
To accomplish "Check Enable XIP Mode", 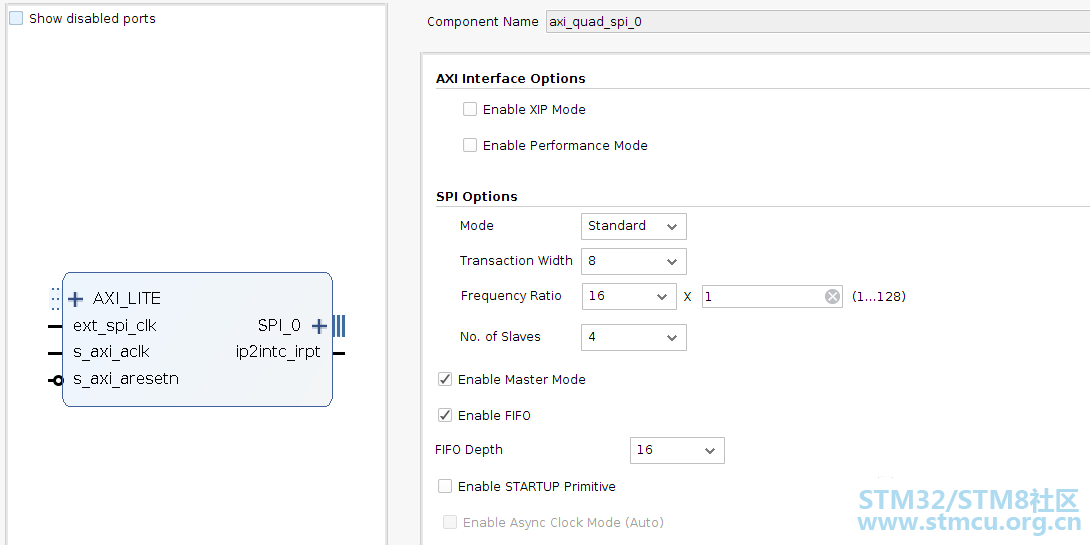I will point(470,109).
